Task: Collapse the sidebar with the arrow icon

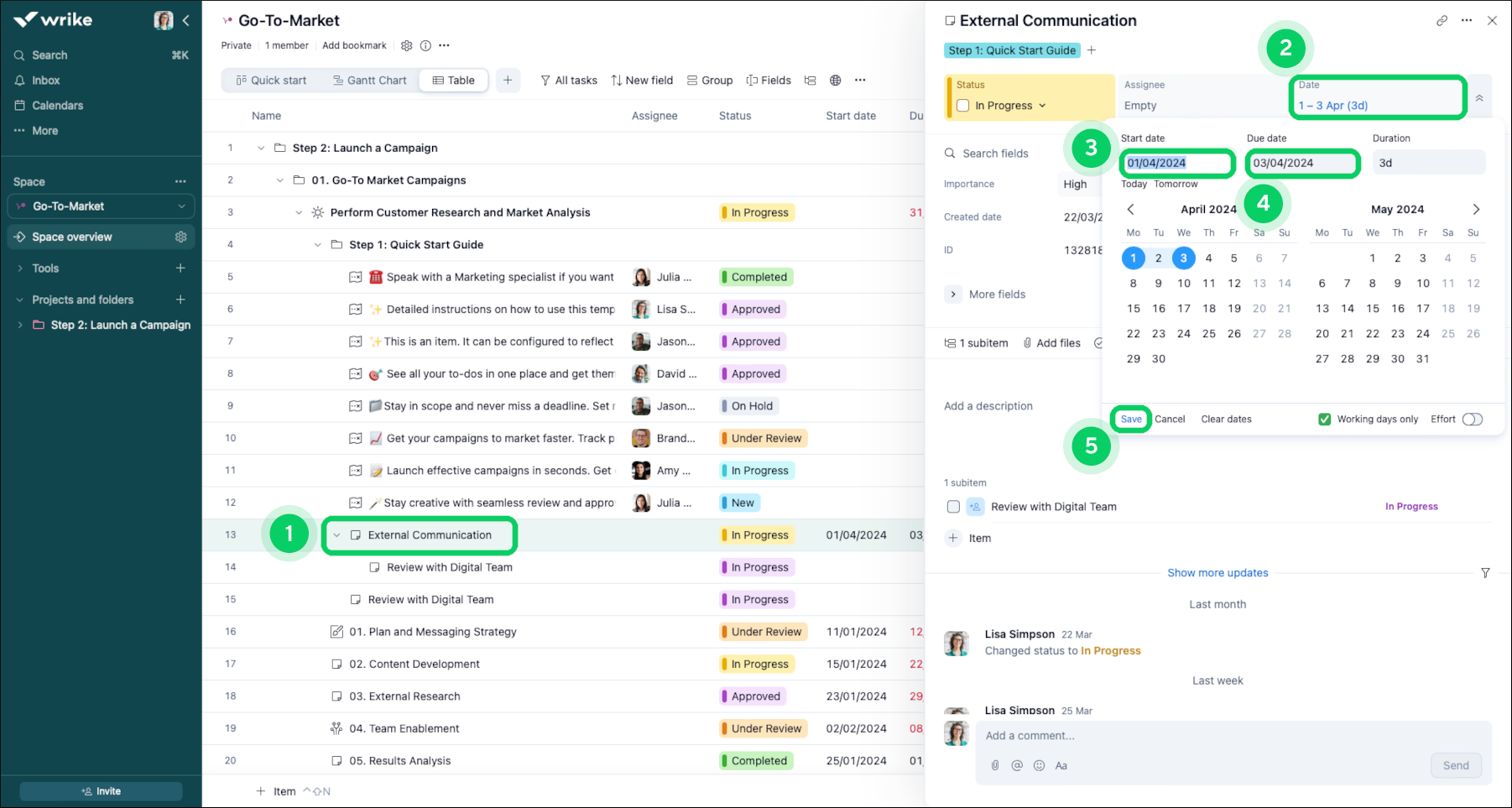Action: point(186,20)
